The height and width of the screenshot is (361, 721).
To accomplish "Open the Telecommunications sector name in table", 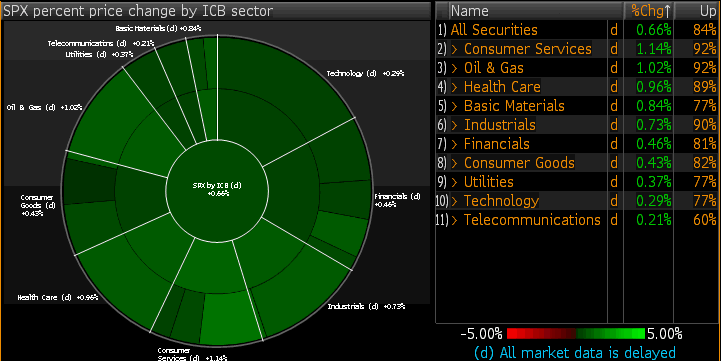I will [x=532, y=220].
